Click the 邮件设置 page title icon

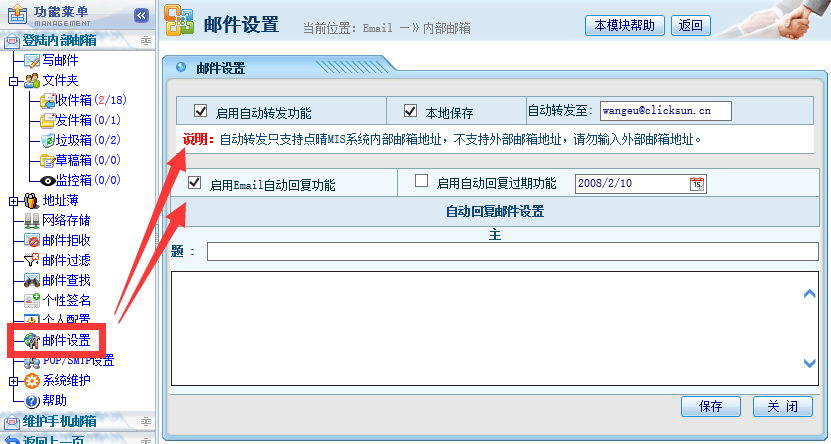179,20
